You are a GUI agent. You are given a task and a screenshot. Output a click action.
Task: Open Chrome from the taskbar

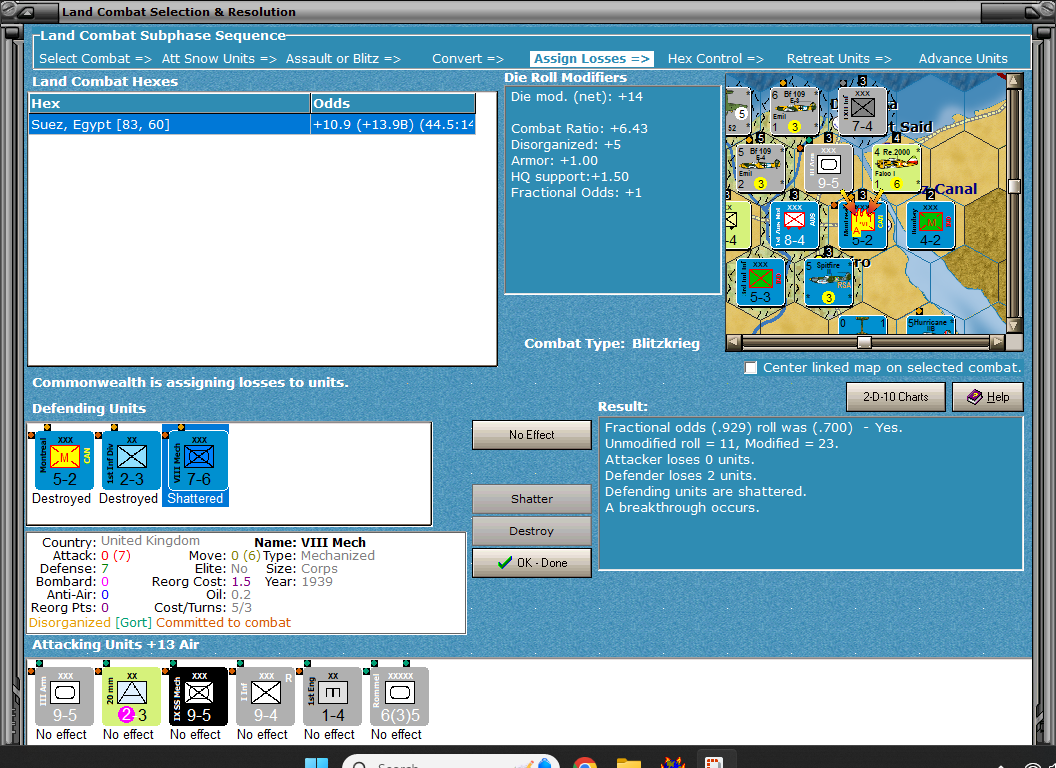point(584,761)
